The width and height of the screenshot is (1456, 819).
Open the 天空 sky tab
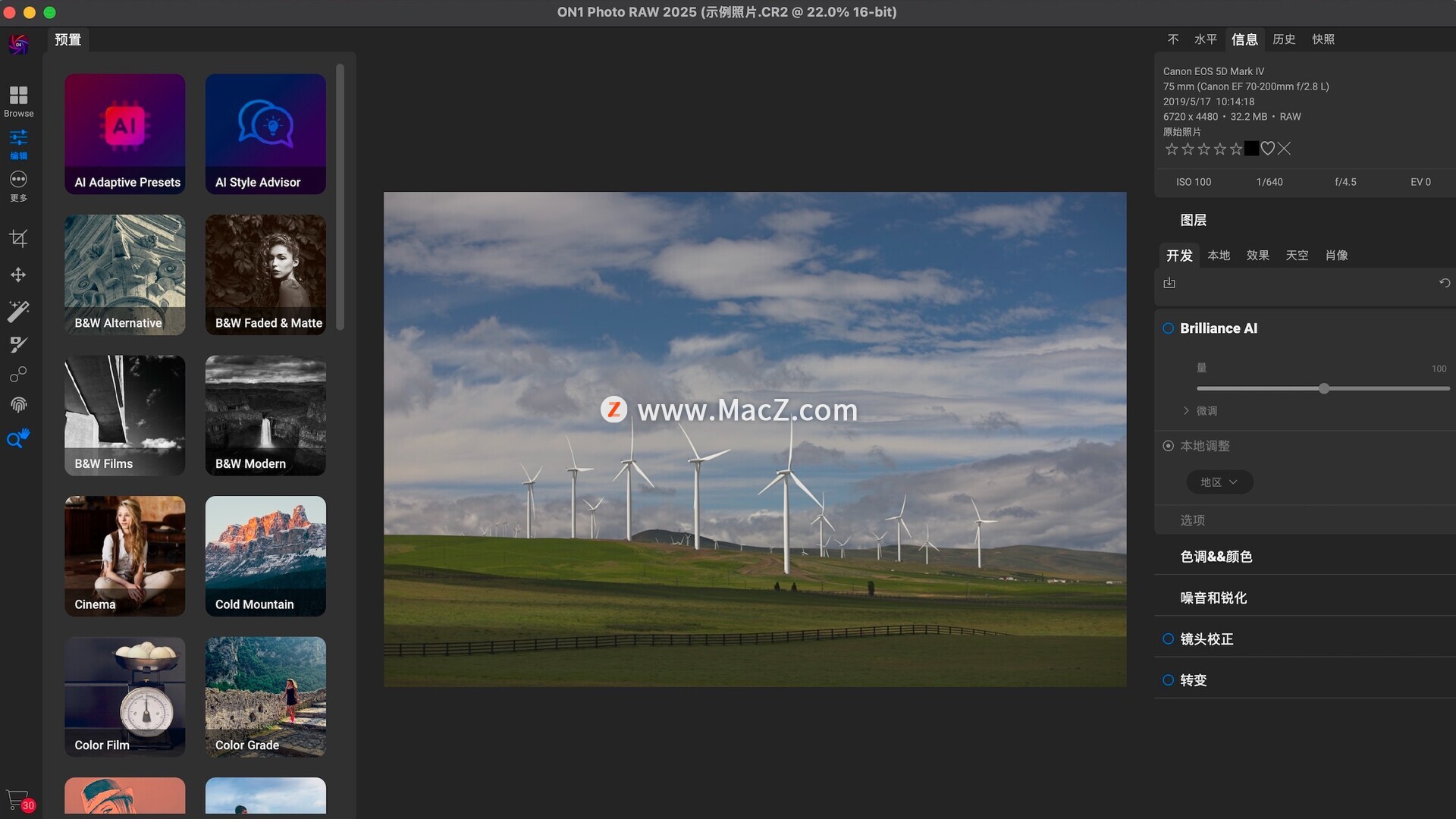tap(1297, 256)
